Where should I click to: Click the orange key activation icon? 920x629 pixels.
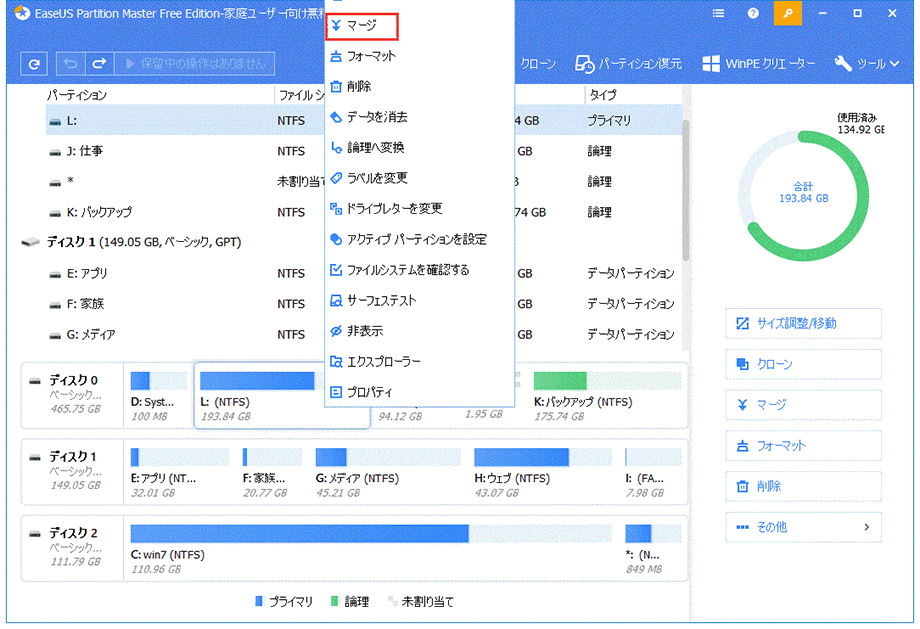[x=787, y=13]
